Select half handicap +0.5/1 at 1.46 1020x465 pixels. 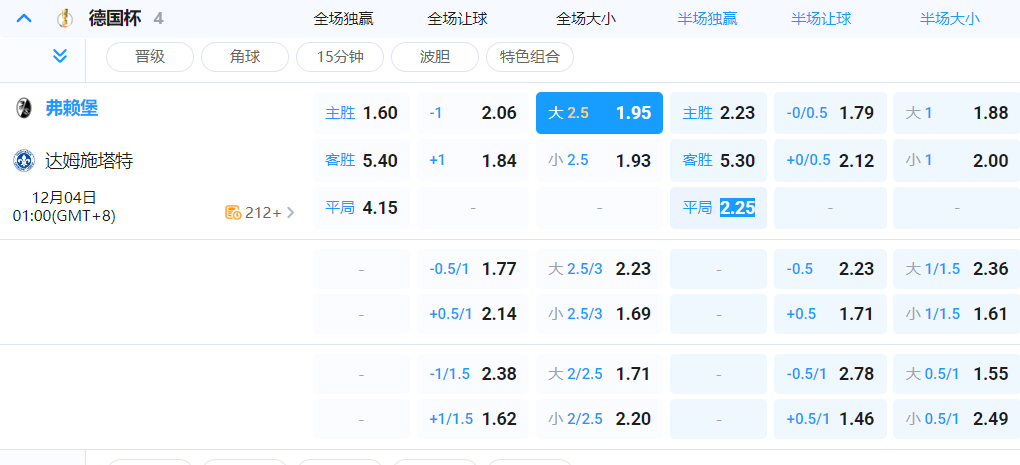coord(830,419)
